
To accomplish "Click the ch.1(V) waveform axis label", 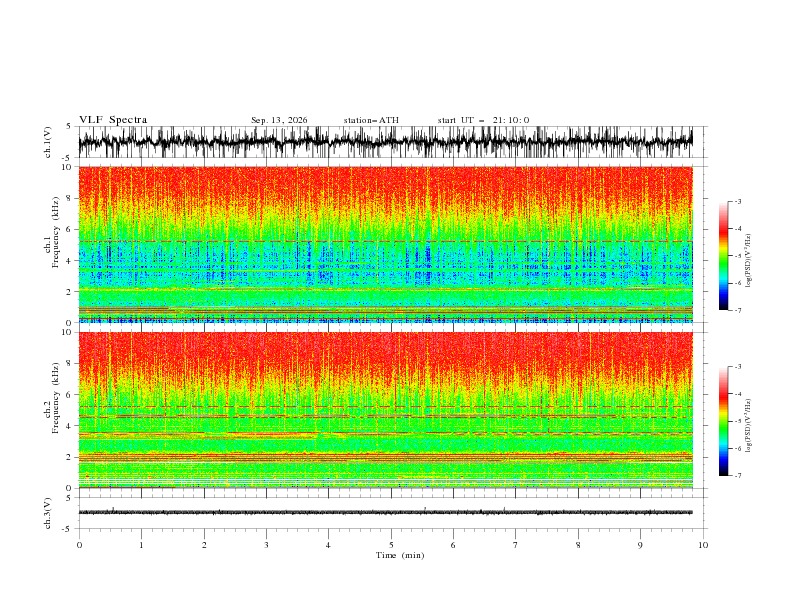I will tap(48, 142).
